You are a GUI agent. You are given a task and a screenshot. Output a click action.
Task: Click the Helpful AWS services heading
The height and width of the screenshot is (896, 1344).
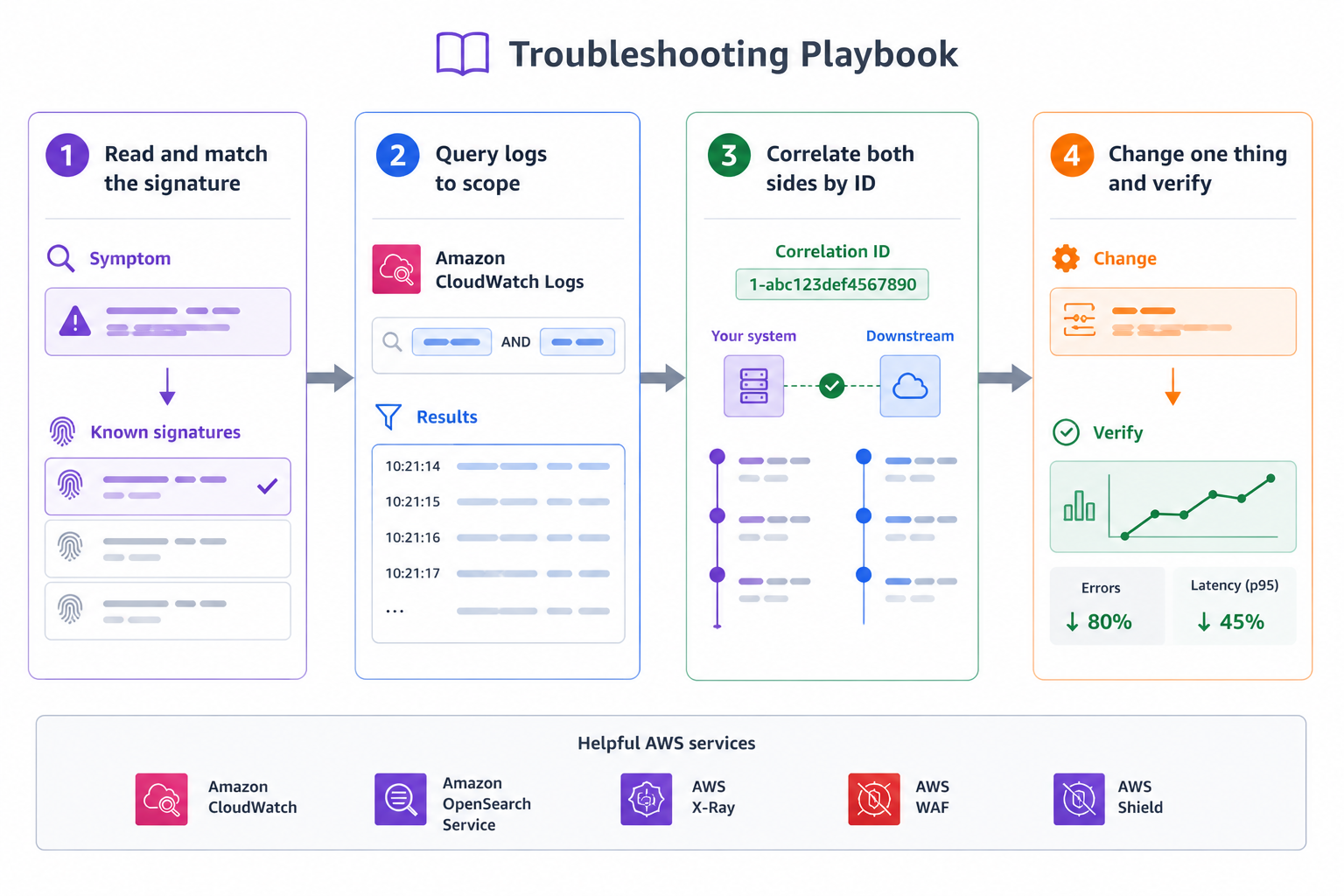[x=667, y=744]
